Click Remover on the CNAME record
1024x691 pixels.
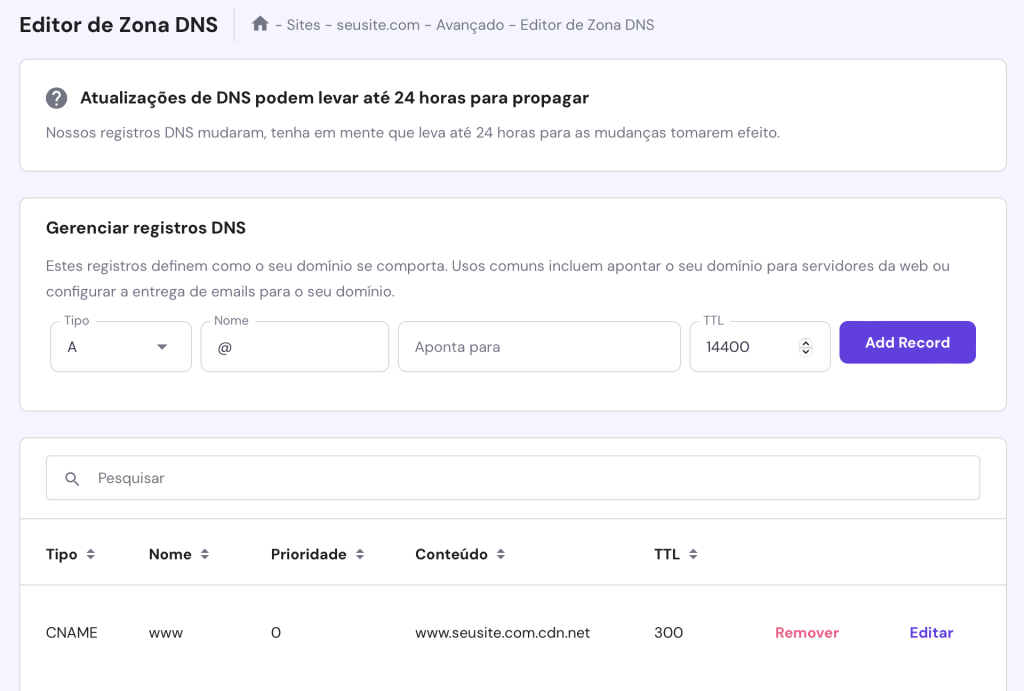806,632
